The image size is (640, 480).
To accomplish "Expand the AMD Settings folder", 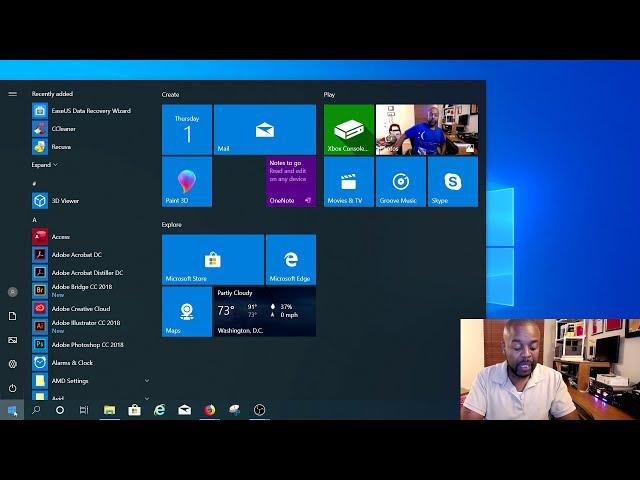I will click(147, 380).
